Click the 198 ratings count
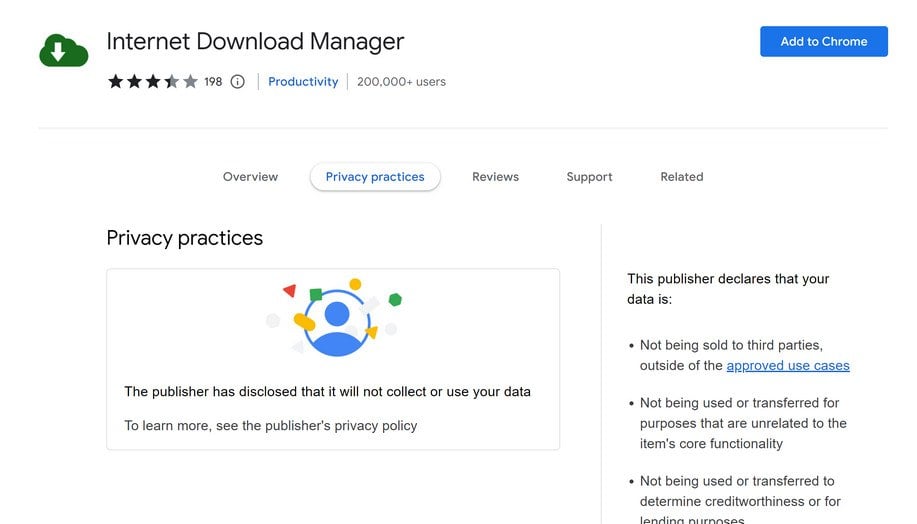 pyautogui.click(x=213, y=82)
